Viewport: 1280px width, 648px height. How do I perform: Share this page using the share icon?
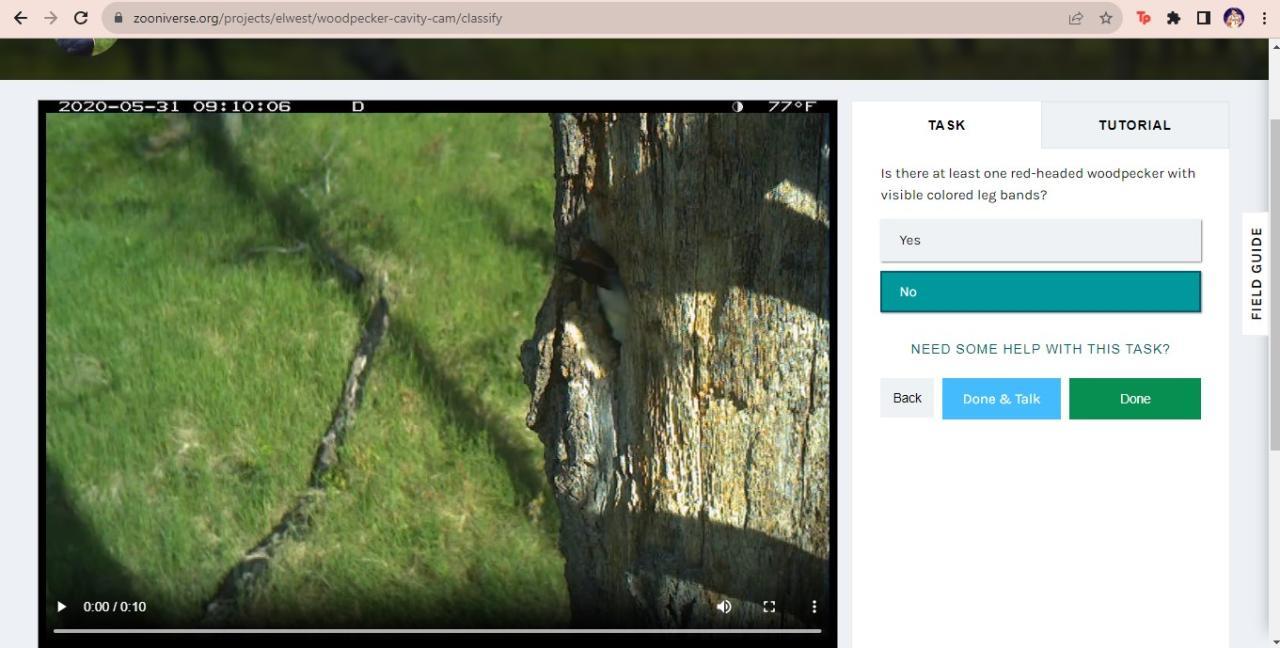click(x=1076, y=18)
